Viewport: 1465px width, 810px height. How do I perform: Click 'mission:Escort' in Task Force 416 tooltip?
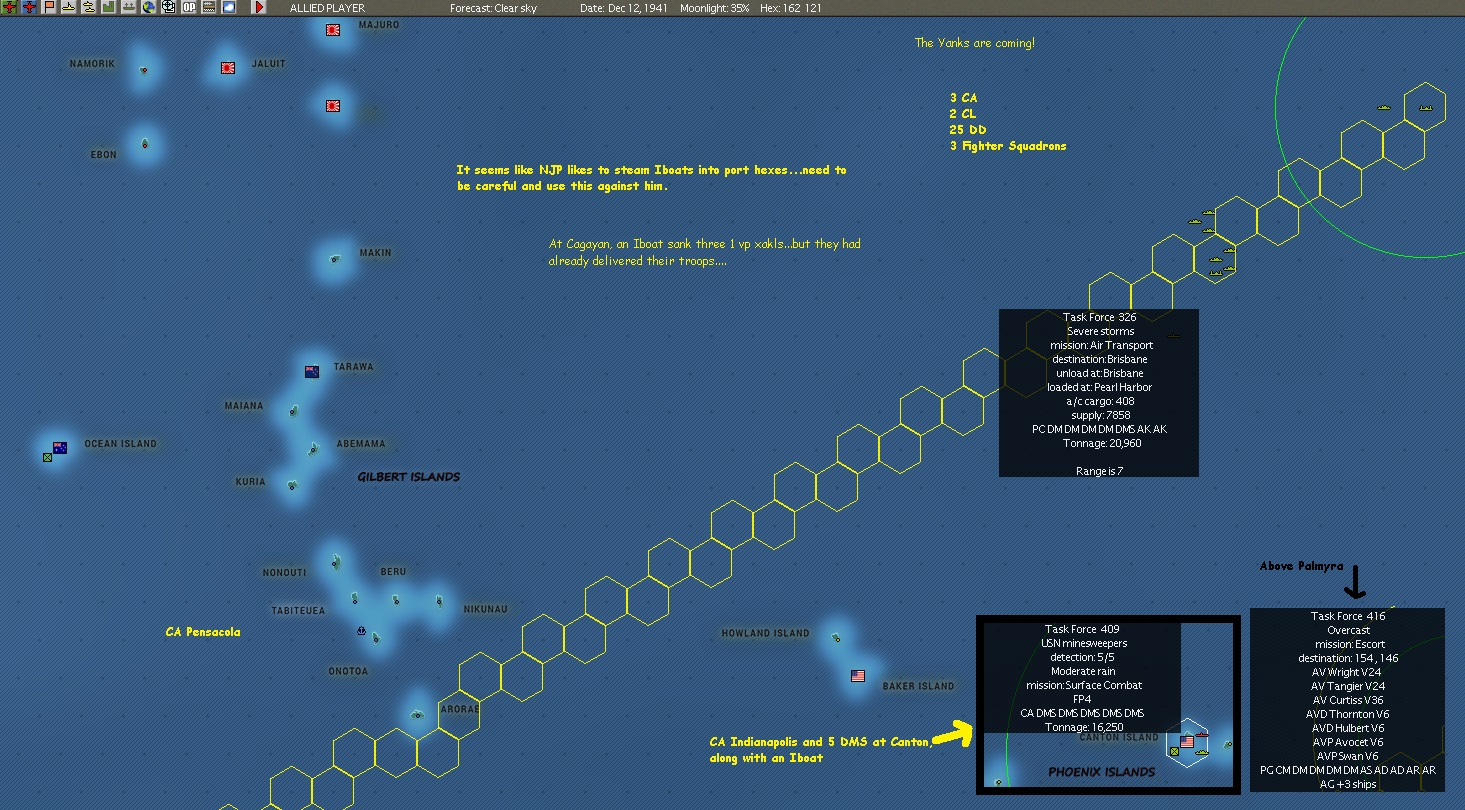click(1348, 644)
